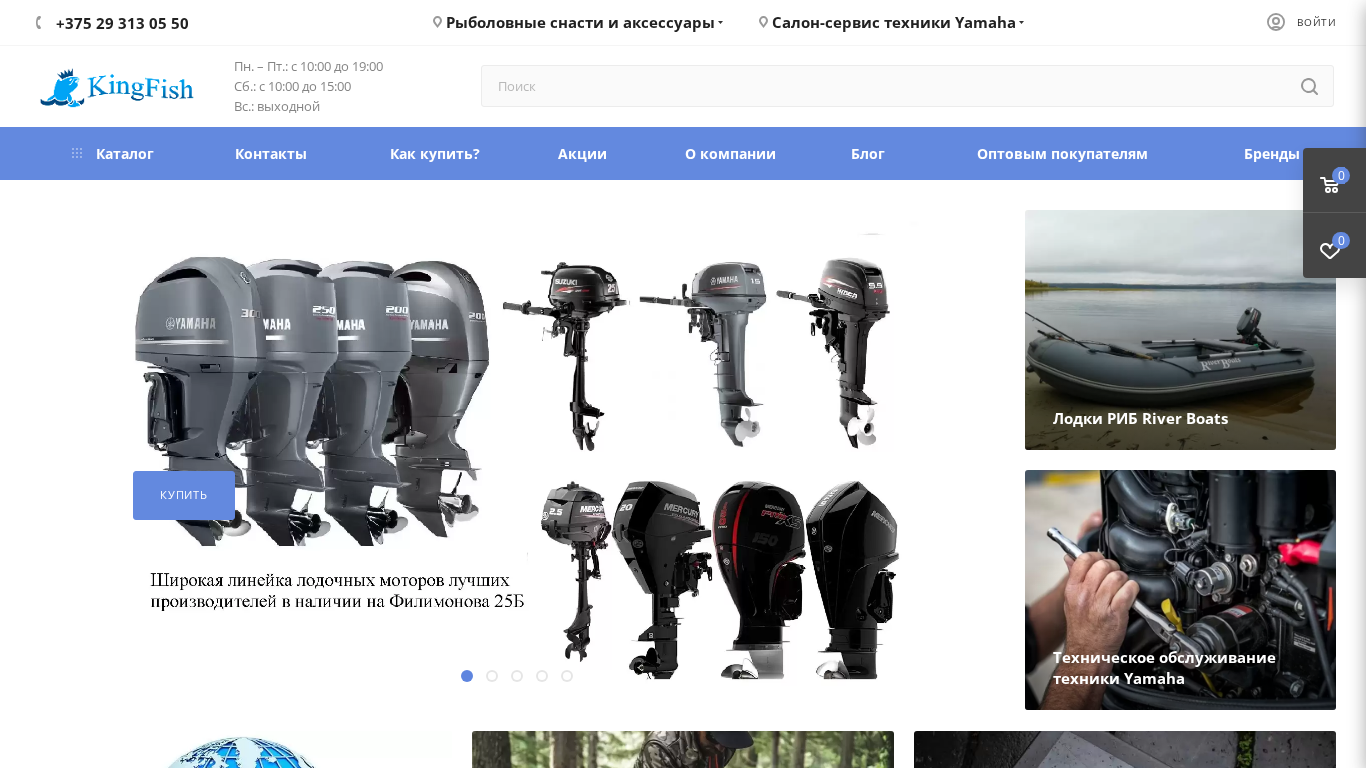The image size is (1366, 768).
Task: Open the Блог menu item
Action: pyautogui.click(x=868, y=154)
